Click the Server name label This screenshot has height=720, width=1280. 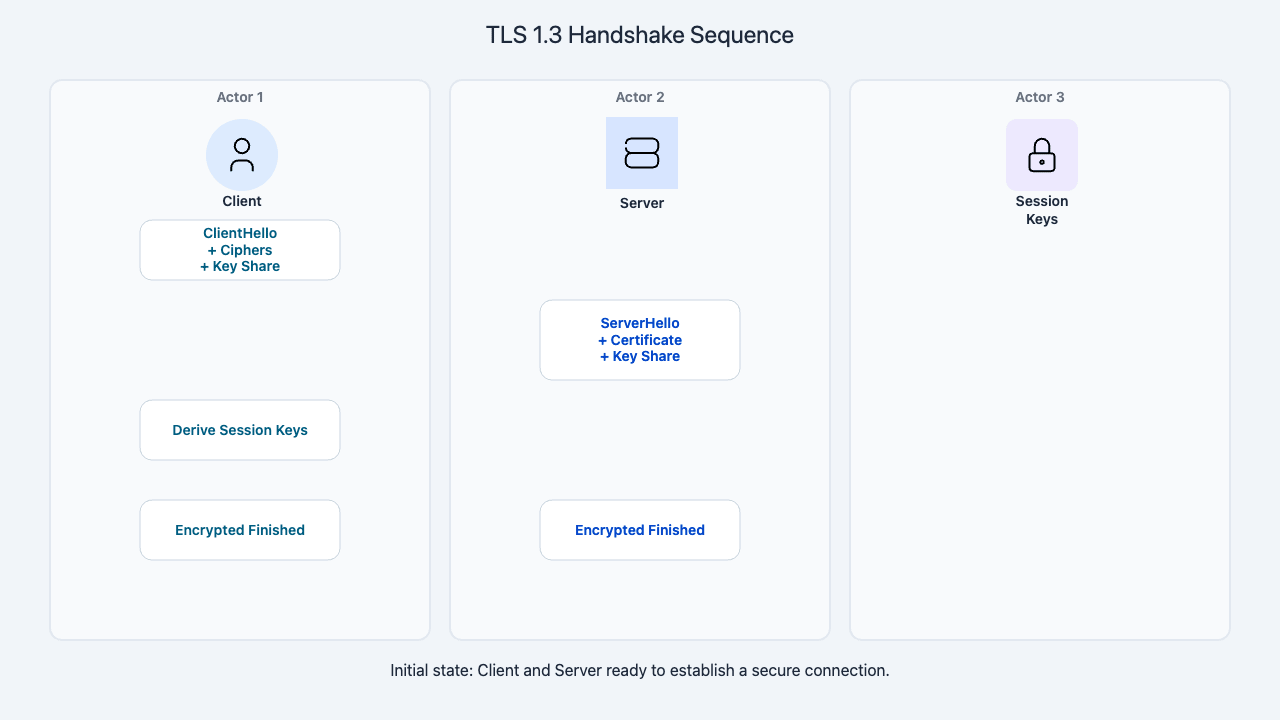pyautogui.click(x=642, y=203)
